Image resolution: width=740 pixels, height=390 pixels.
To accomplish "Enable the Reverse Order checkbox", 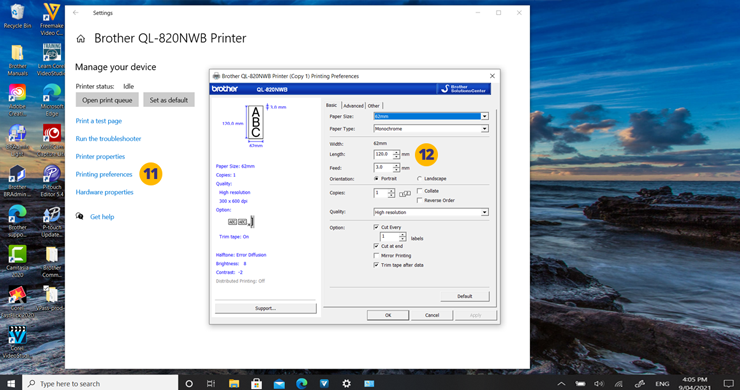I will pyautogui.click(x=420, y=200).
